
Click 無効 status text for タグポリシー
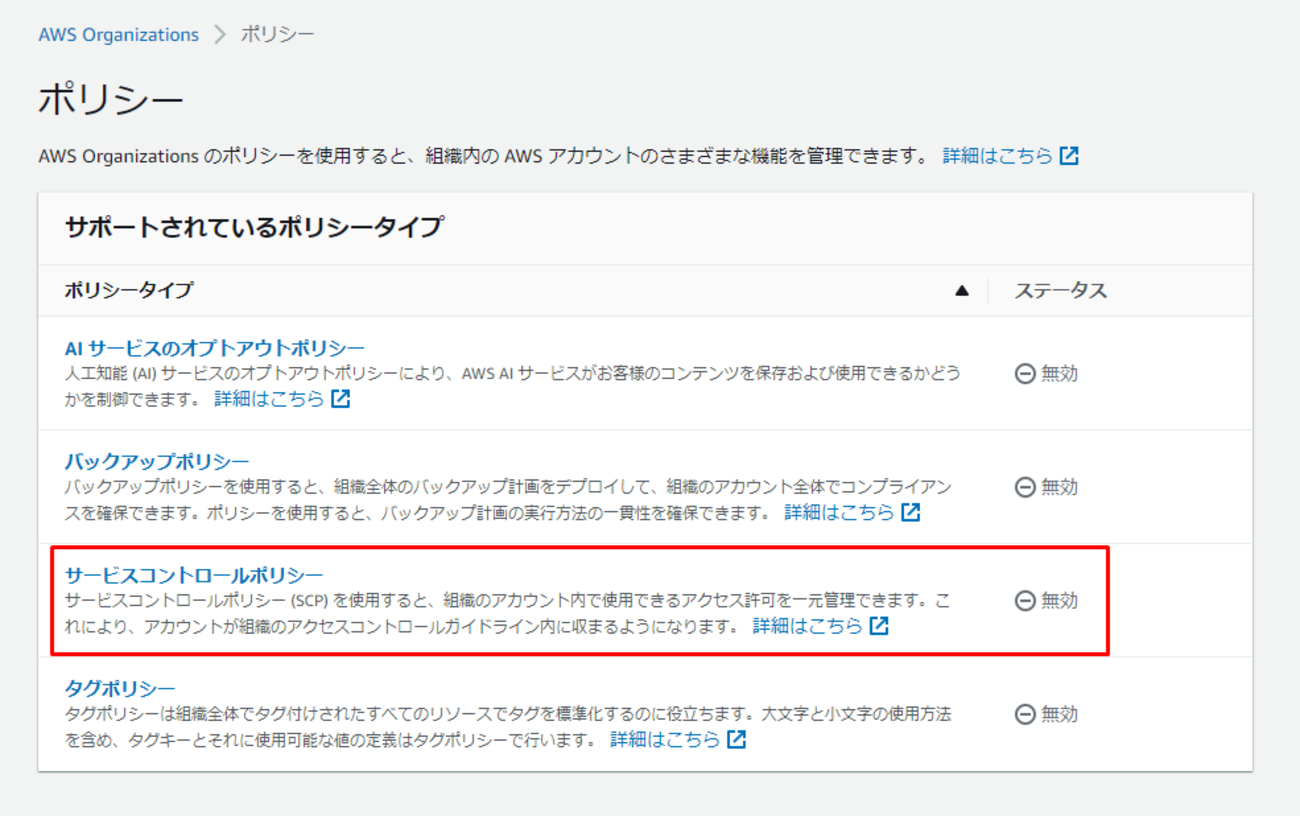[x=1060, y=714]
